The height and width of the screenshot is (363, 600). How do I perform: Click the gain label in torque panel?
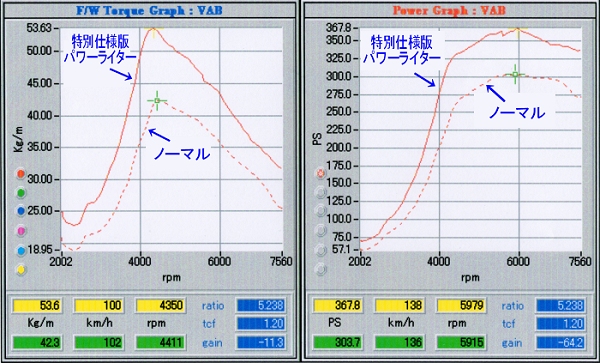(212, 342)
